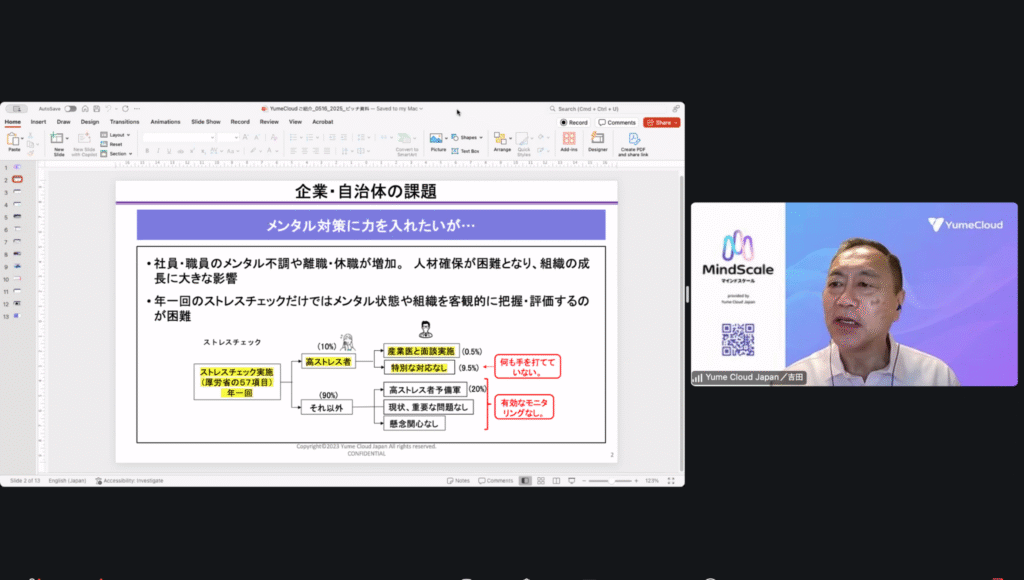The height and width of the screenshot is (580, 1024).
Task: Click the Picture icon in ribbon
Action: [x=436, y=138]
